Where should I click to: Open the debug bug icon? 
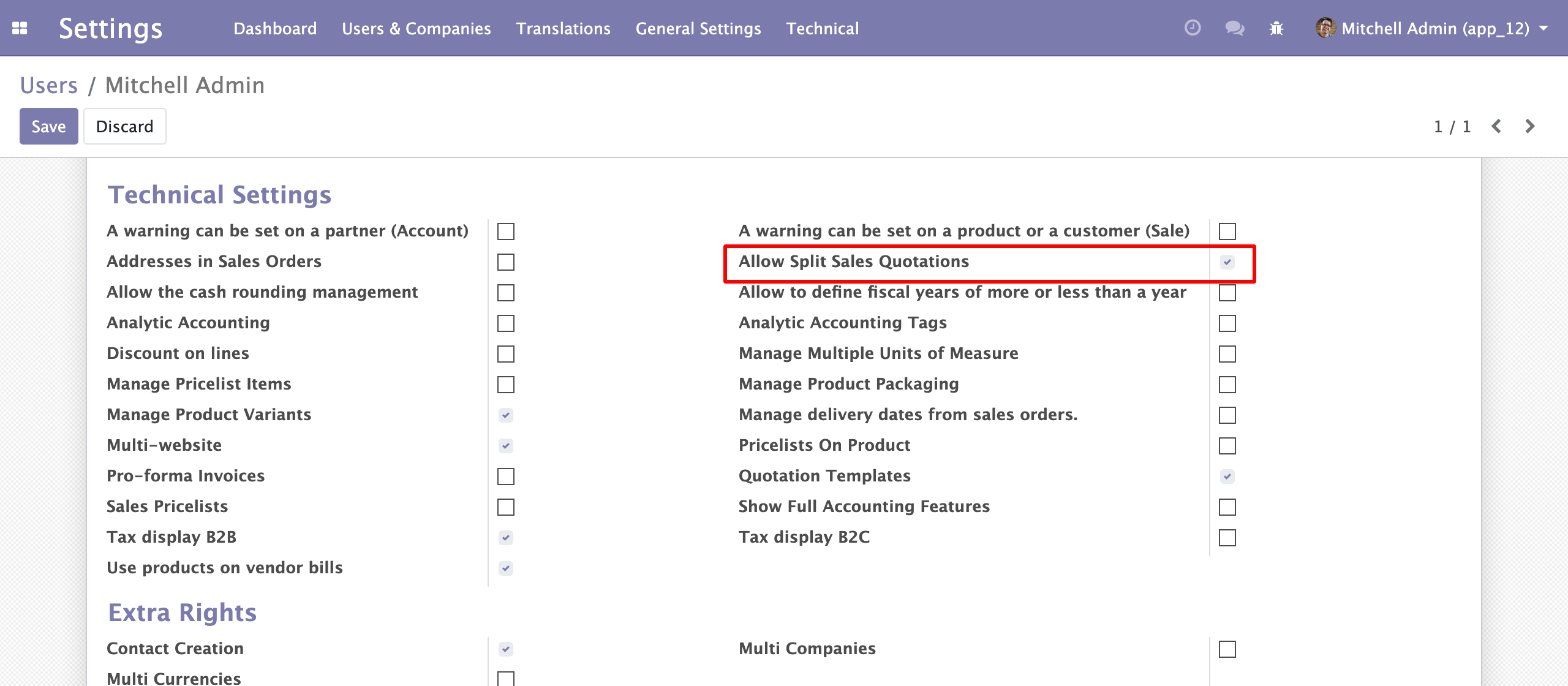1276,28
